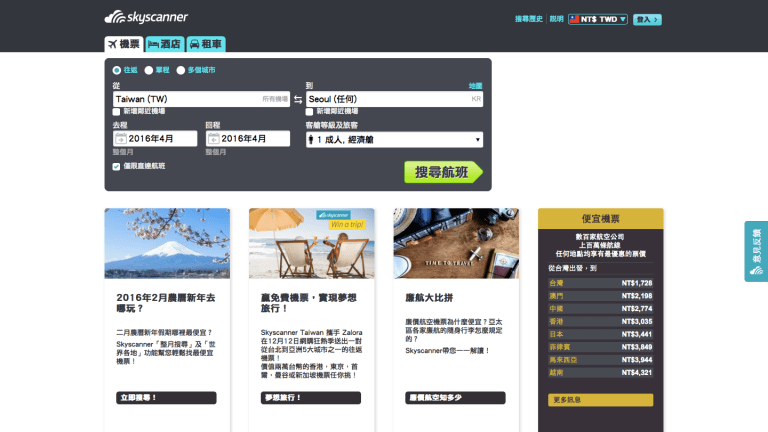Open NT$ TWD currency dropdown

click(x=598, y=19)
